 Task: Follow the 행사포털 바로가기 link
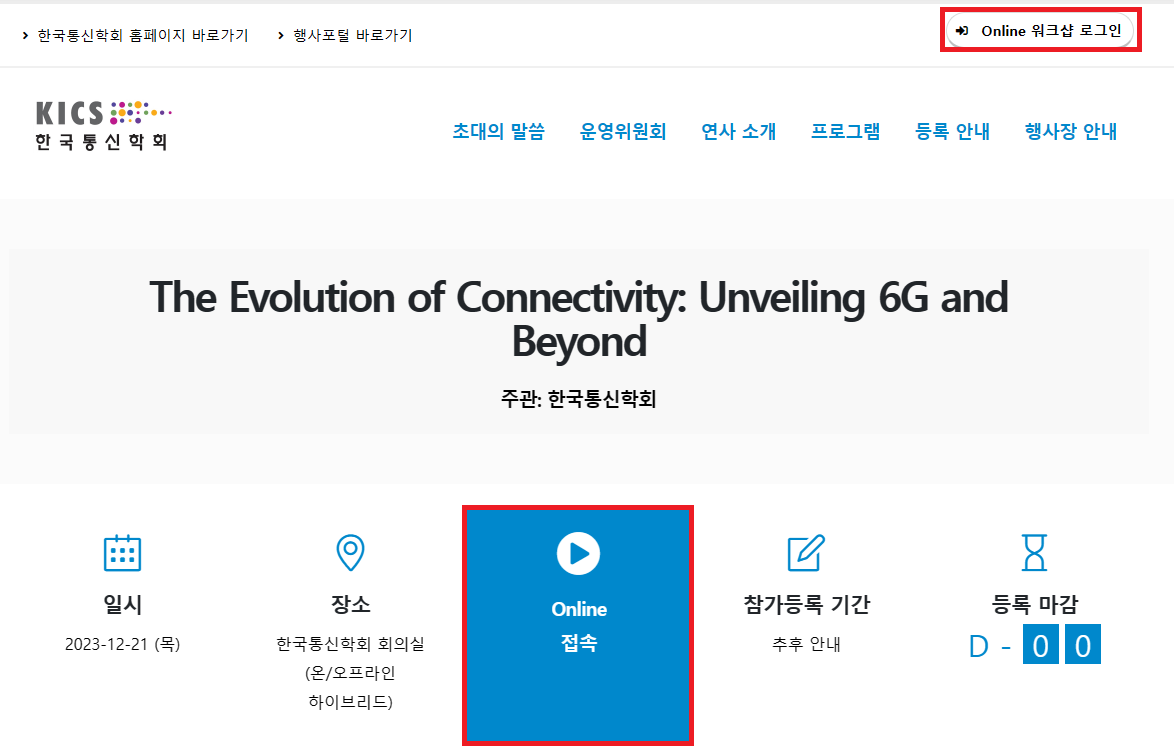[x=352, y=36]
